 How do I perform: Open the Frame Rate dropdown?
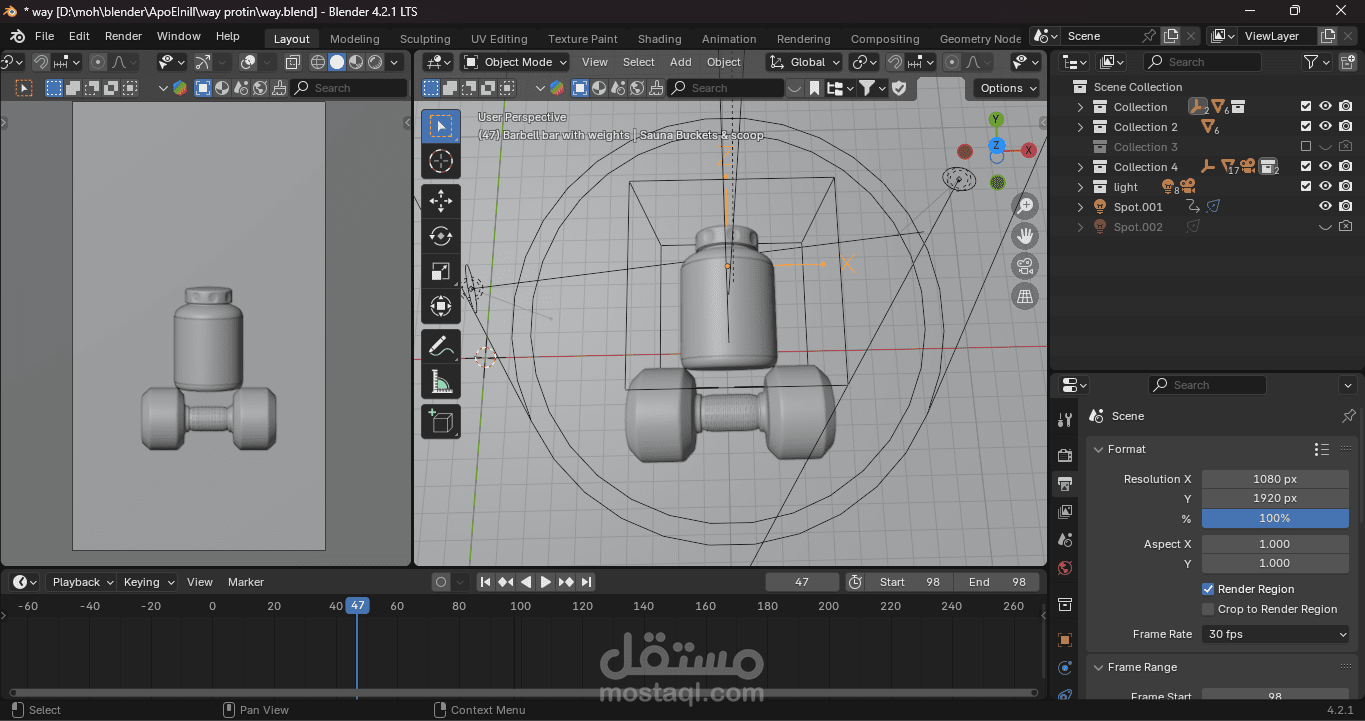click(1276, 634)
